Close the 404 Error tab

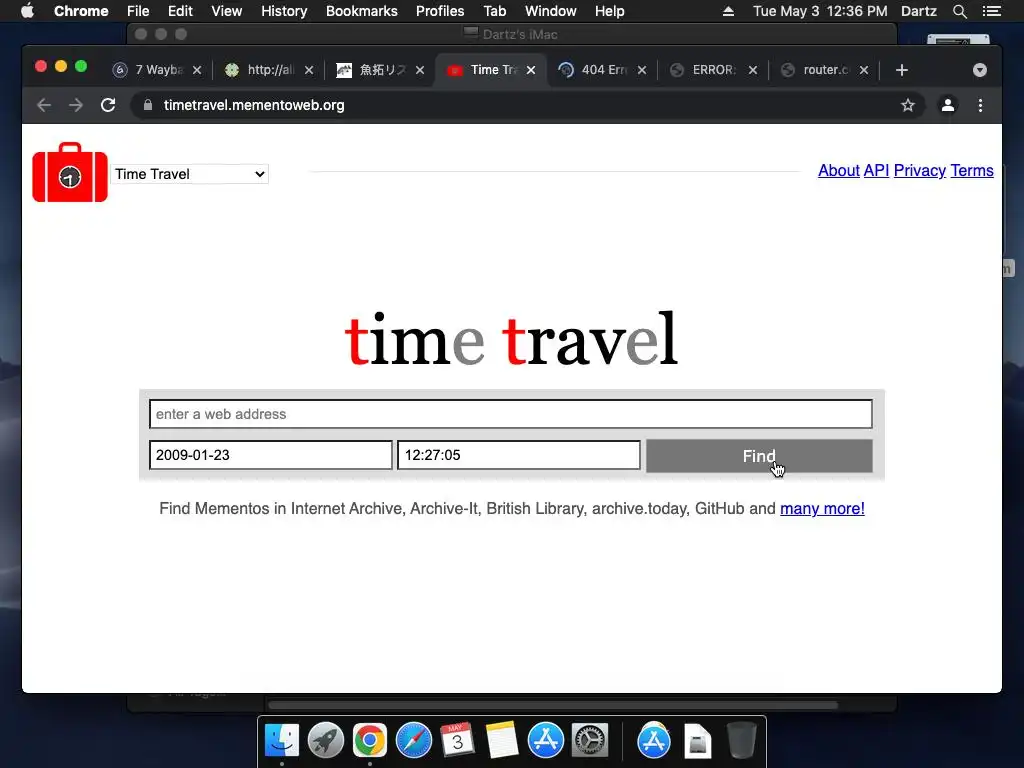[642, 70]
